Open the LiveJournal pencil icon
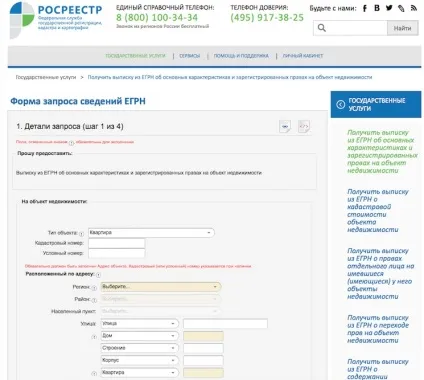The image size is (424, 380). (401, 8)
